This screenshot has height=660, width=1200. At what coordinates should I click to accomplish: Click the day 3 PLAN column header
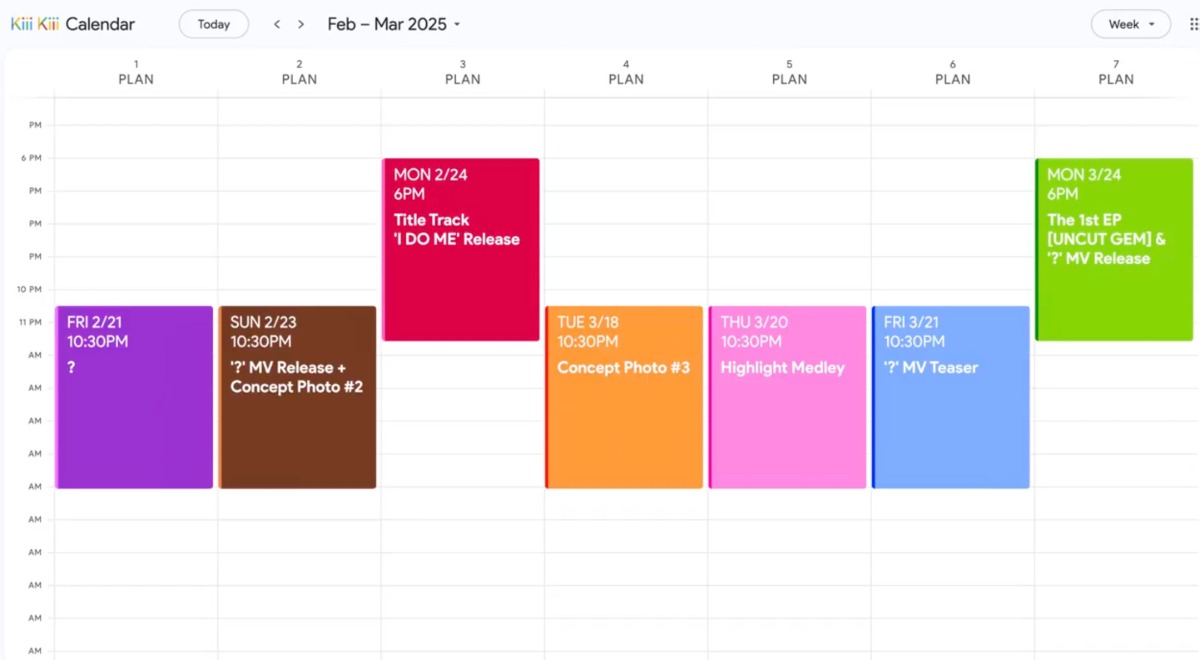coord(463,72)
